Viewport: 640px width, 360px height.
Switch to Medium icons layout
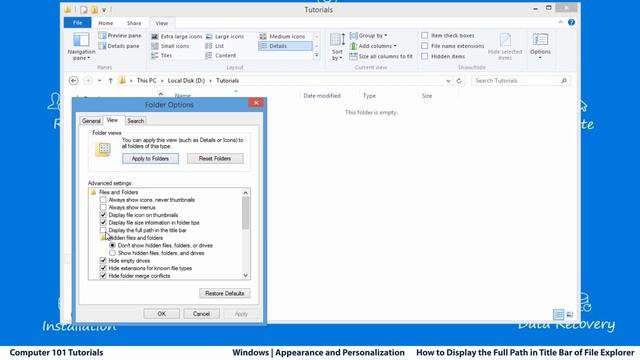point(282,36)
